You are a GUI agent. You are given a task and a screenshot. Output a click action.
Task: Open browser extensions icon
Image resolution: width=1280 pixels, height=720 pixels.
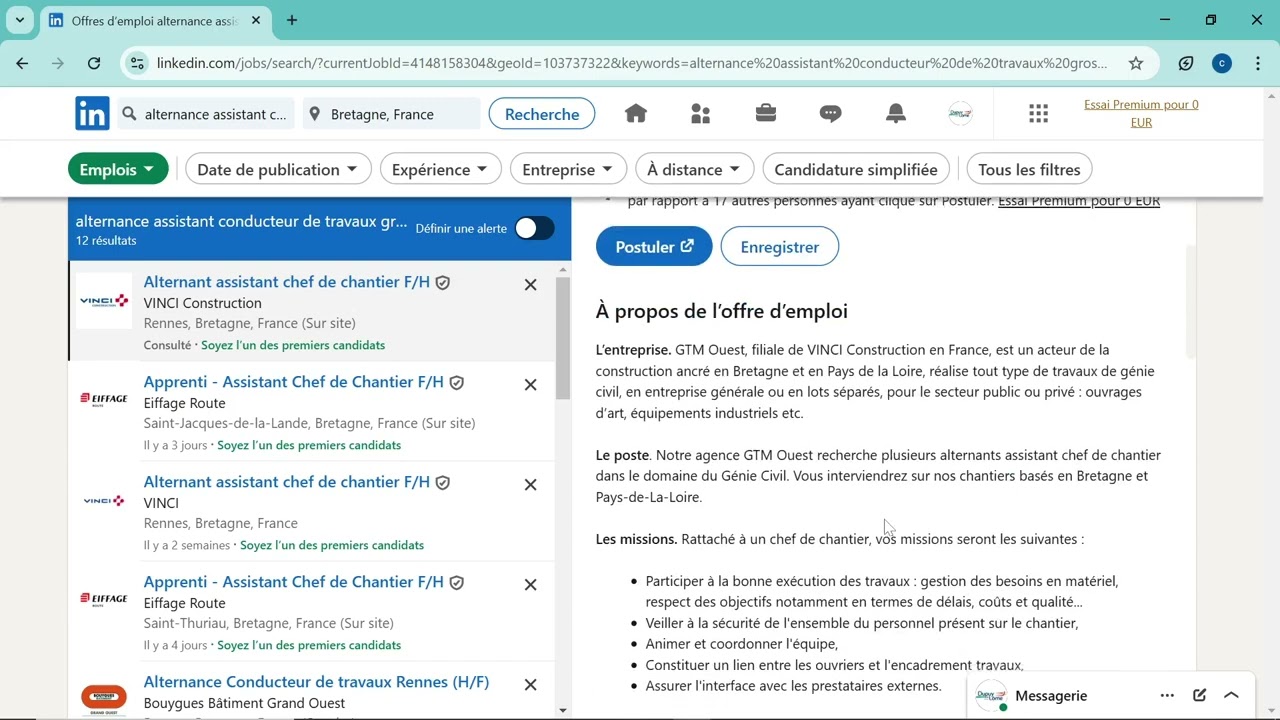(x=1186, y=63)
